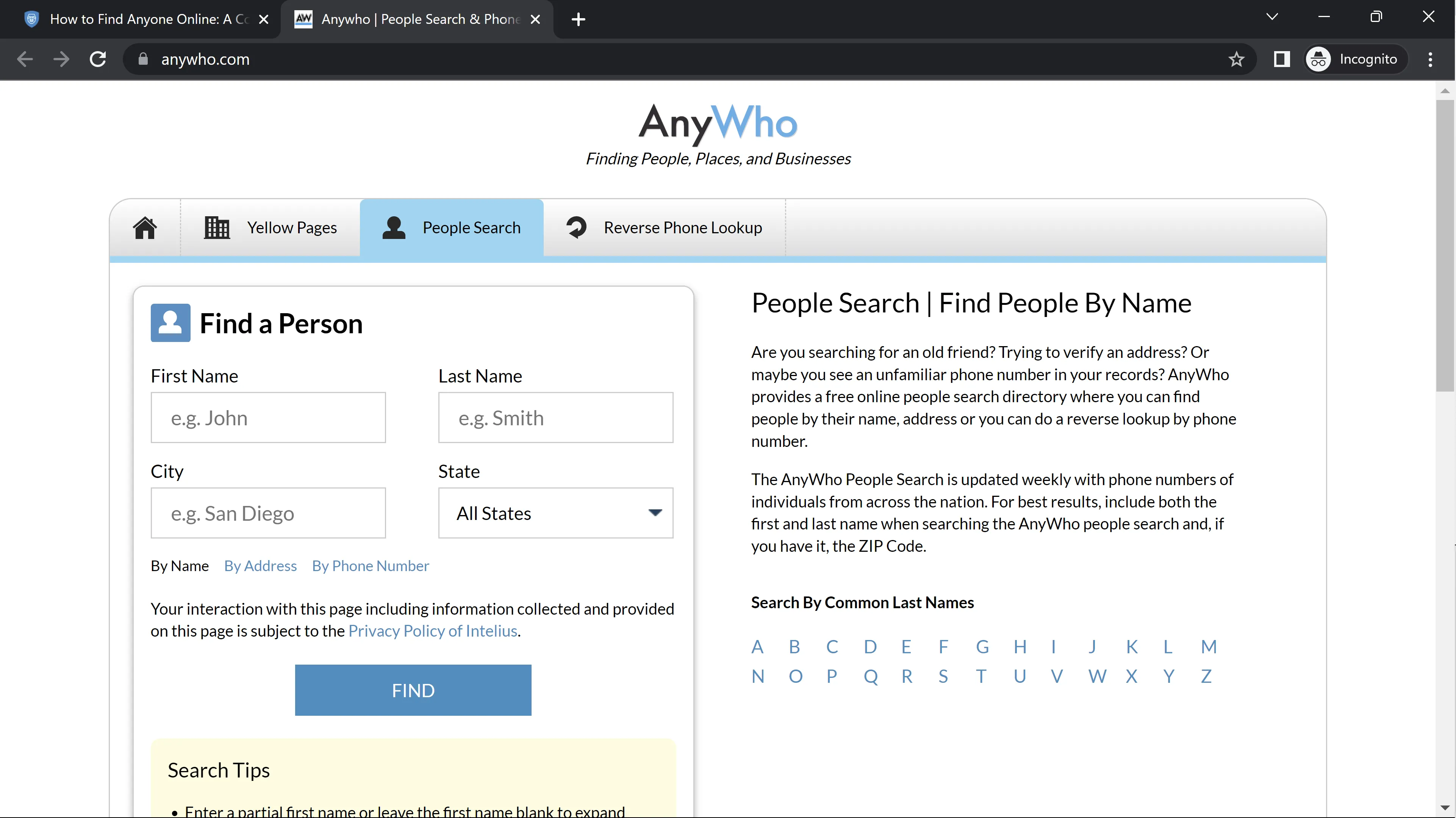This screenshot has width=1456, height=818.
Task: Open the Privacy Policy of Intelius link
Action: click(x=432, y=631)
